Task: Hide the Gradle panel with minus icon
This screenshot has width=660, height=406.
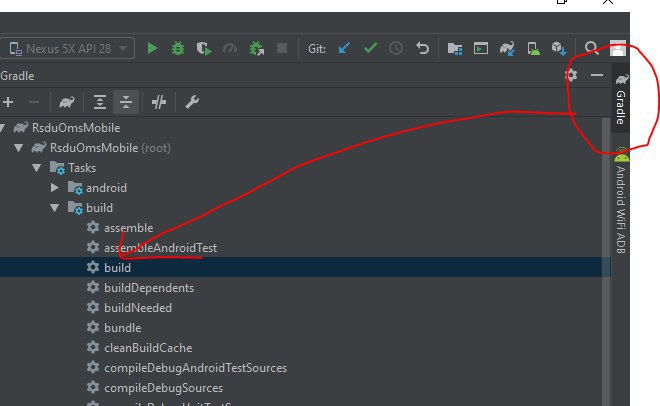Action: point(597,75)
